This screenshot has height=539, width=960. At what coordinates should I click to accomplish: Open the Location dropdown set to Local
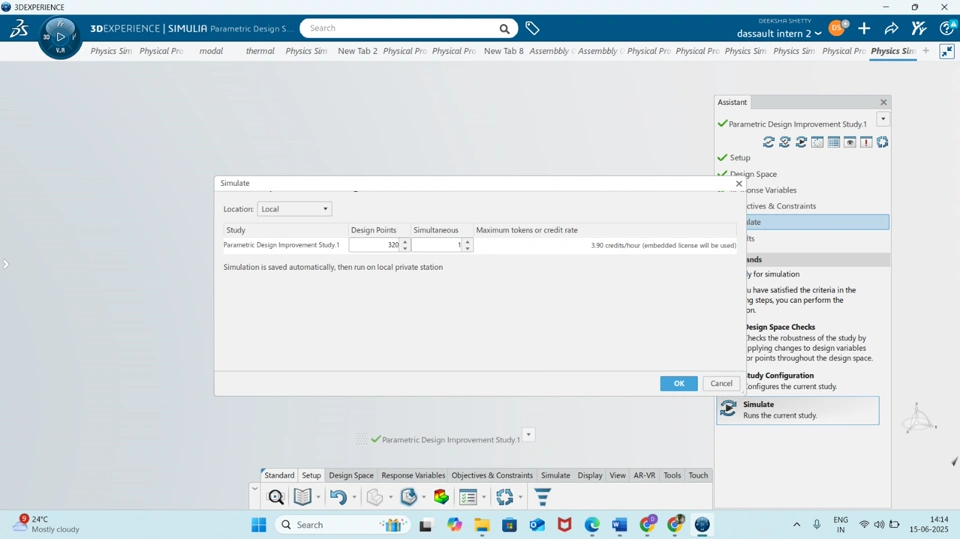(x=294, y=209)
